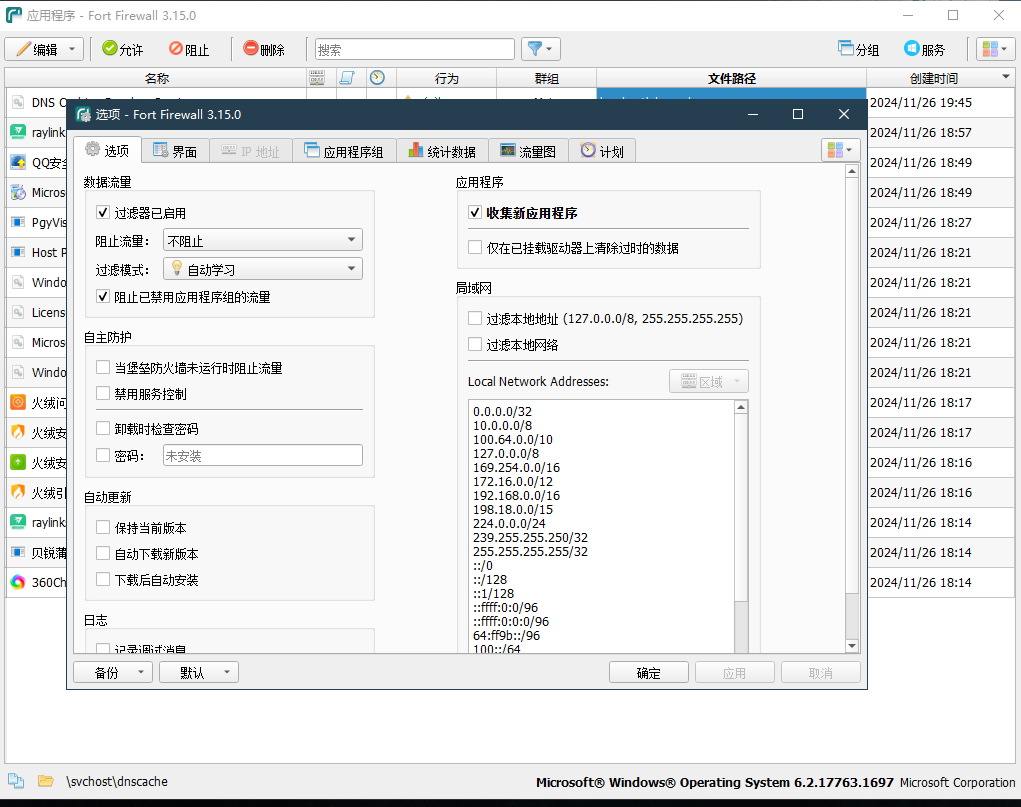Screen dimensions: 1021x807
Task: Toggle 收集新应用程序 checkbox
Action: (x=475, y=212)
